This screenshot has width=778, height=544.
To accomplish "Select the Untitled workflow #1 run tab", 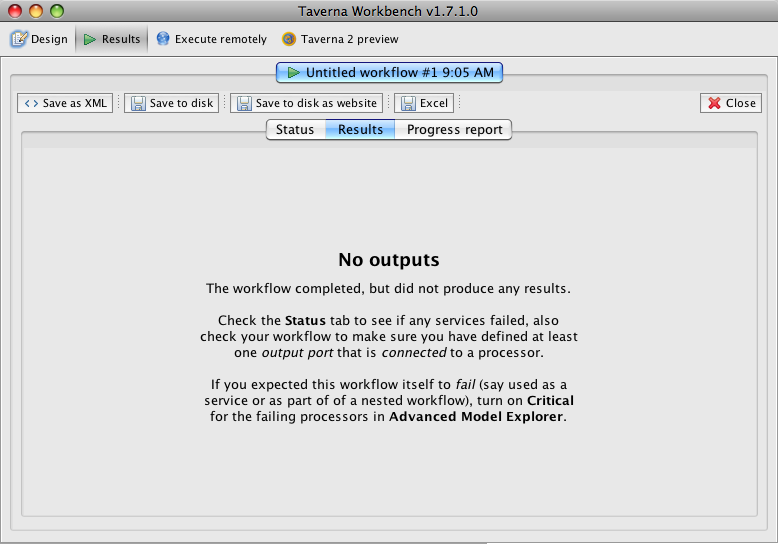I will point(389,72).
